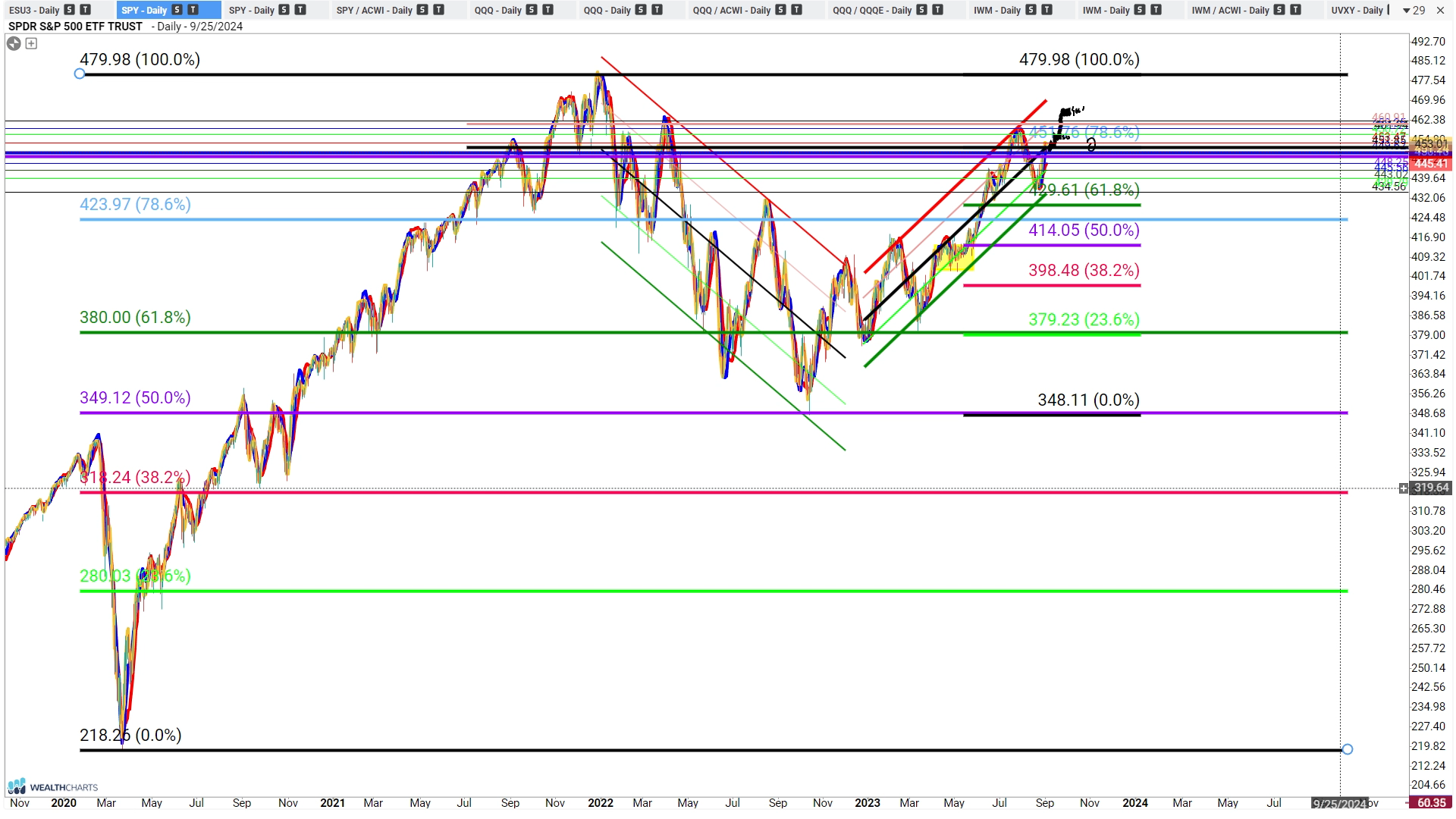
Task: Click the Fibonacci circle handle at the 479.98 line's left end
Action: (x=80, y=74)
